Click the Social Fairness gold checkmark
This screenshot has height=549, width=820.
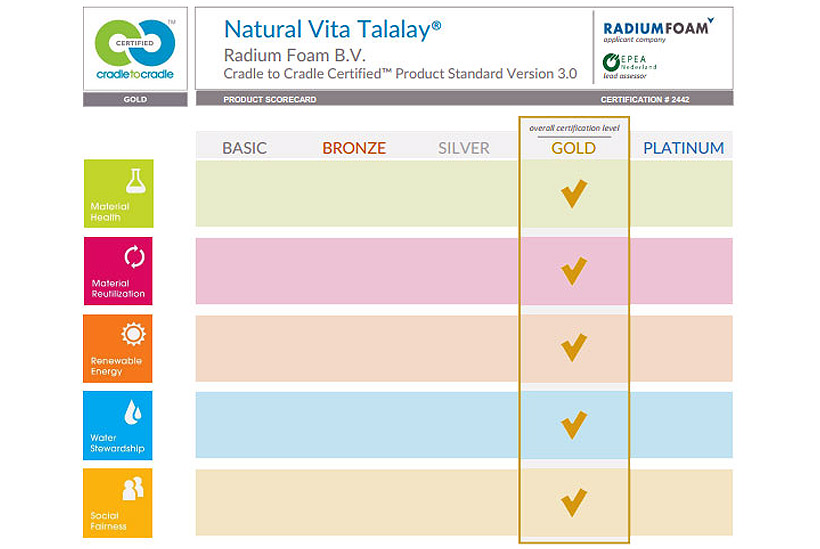click(x=574, y=502)
